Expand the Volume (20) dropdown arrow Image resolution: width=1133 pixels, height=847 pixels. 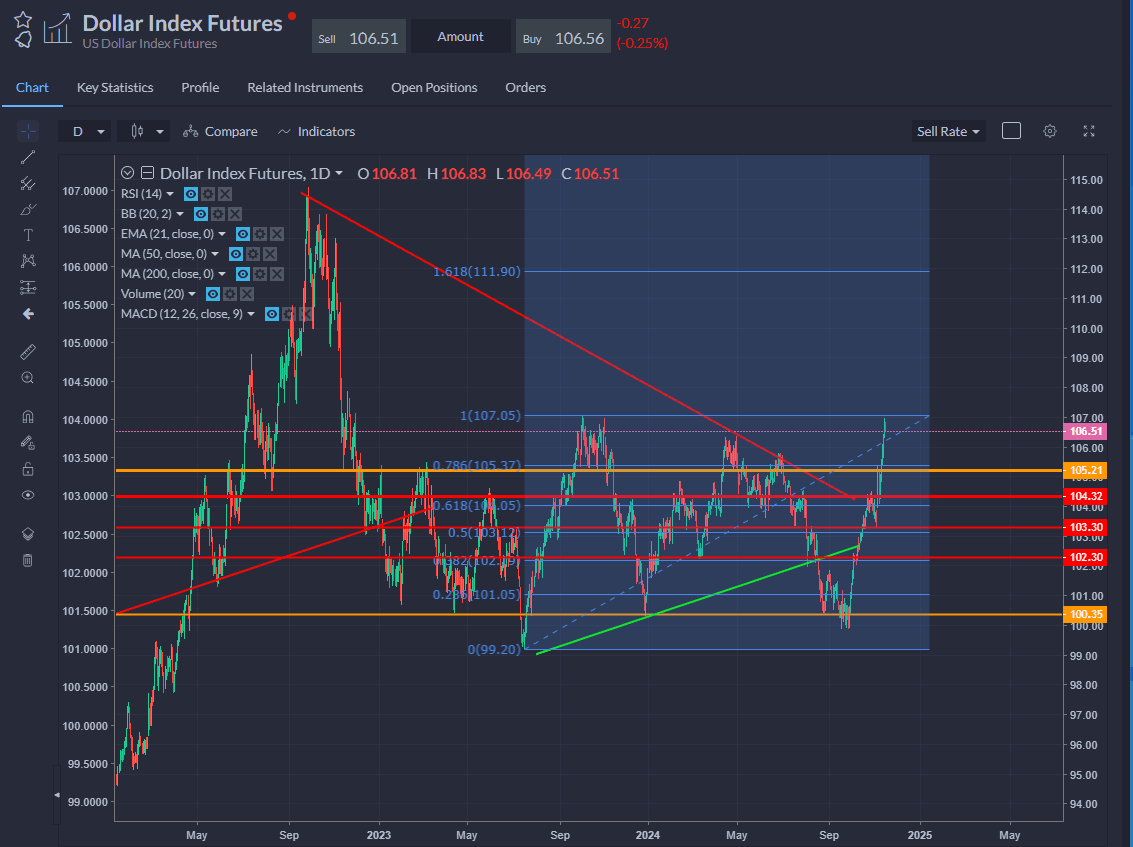coord(192,294)
